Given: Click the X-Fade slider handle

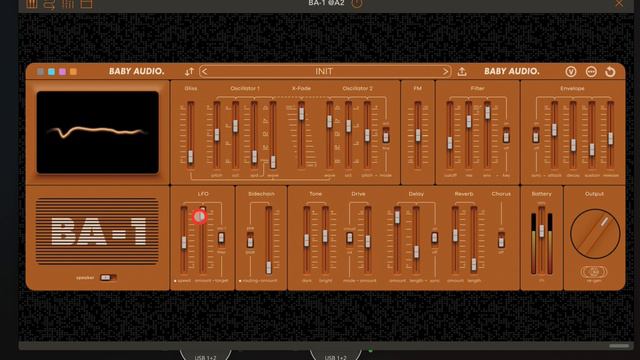Looking at the screenshot, I should pos(301,113).
